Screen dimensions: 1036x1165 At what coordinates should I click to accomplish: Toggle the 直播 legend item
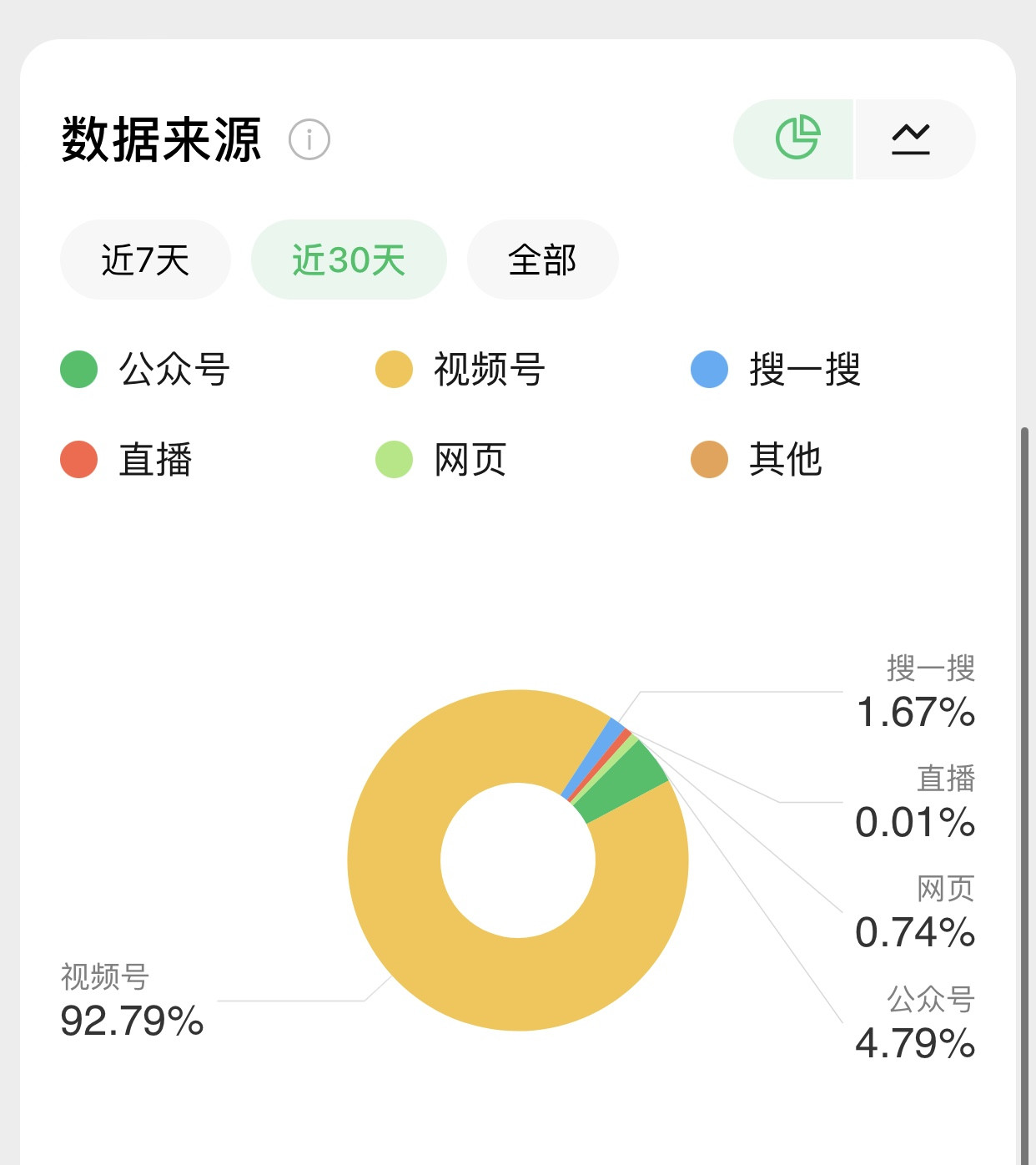pos(126,460)
